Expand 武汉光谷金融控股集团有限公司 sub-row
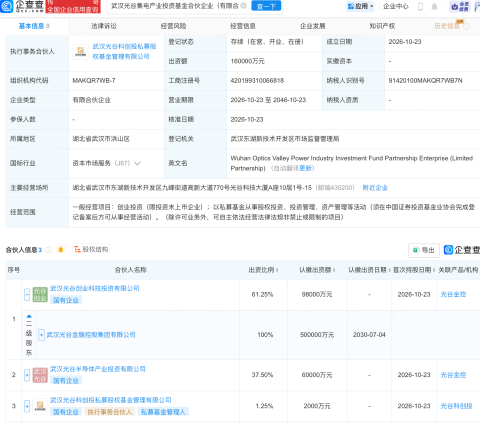Viewport: 480px width, 426px height. [41, 335]
